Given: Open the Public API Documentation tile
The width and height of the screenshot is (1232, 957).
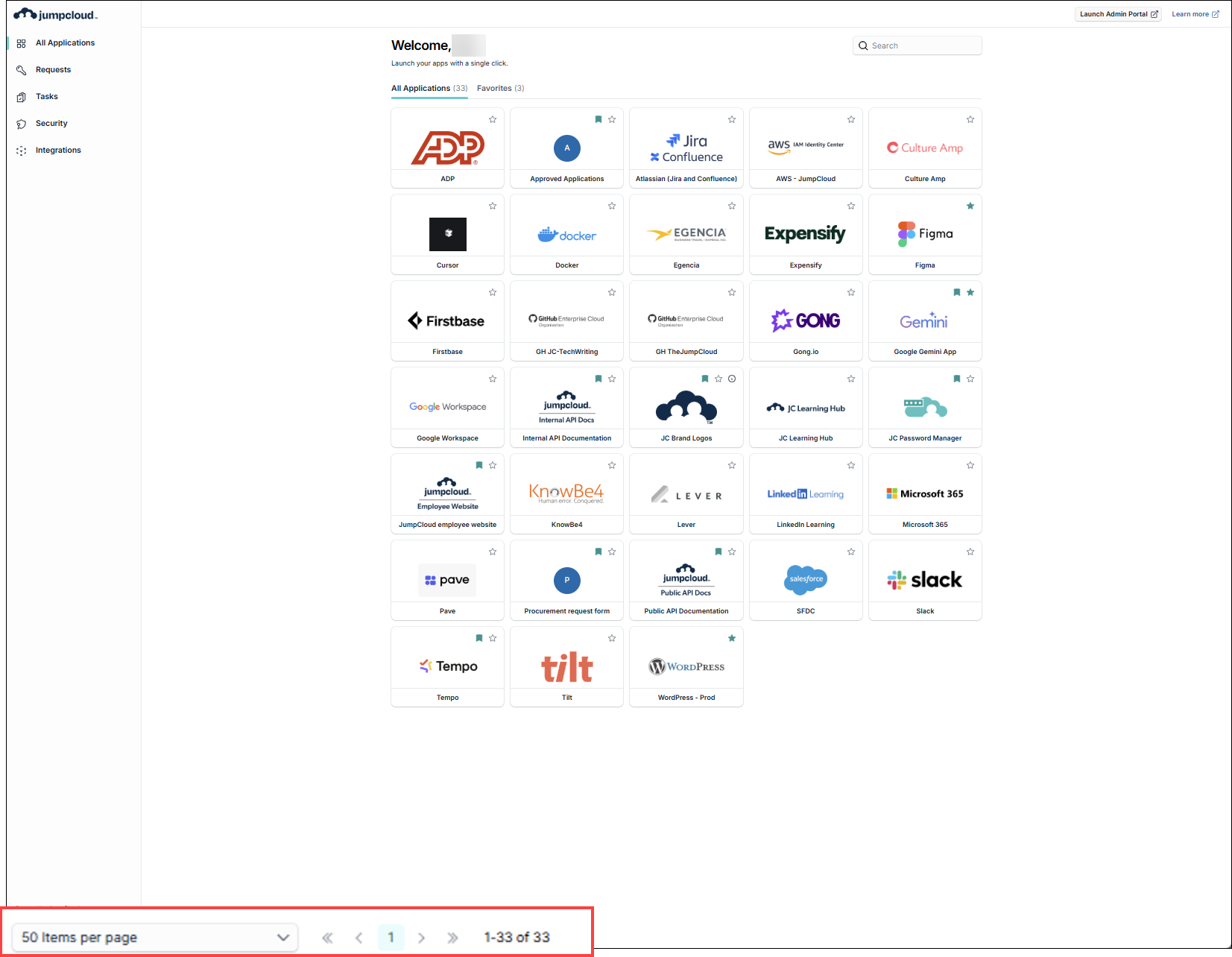Looking at the screenshot, I should point(686,580).
